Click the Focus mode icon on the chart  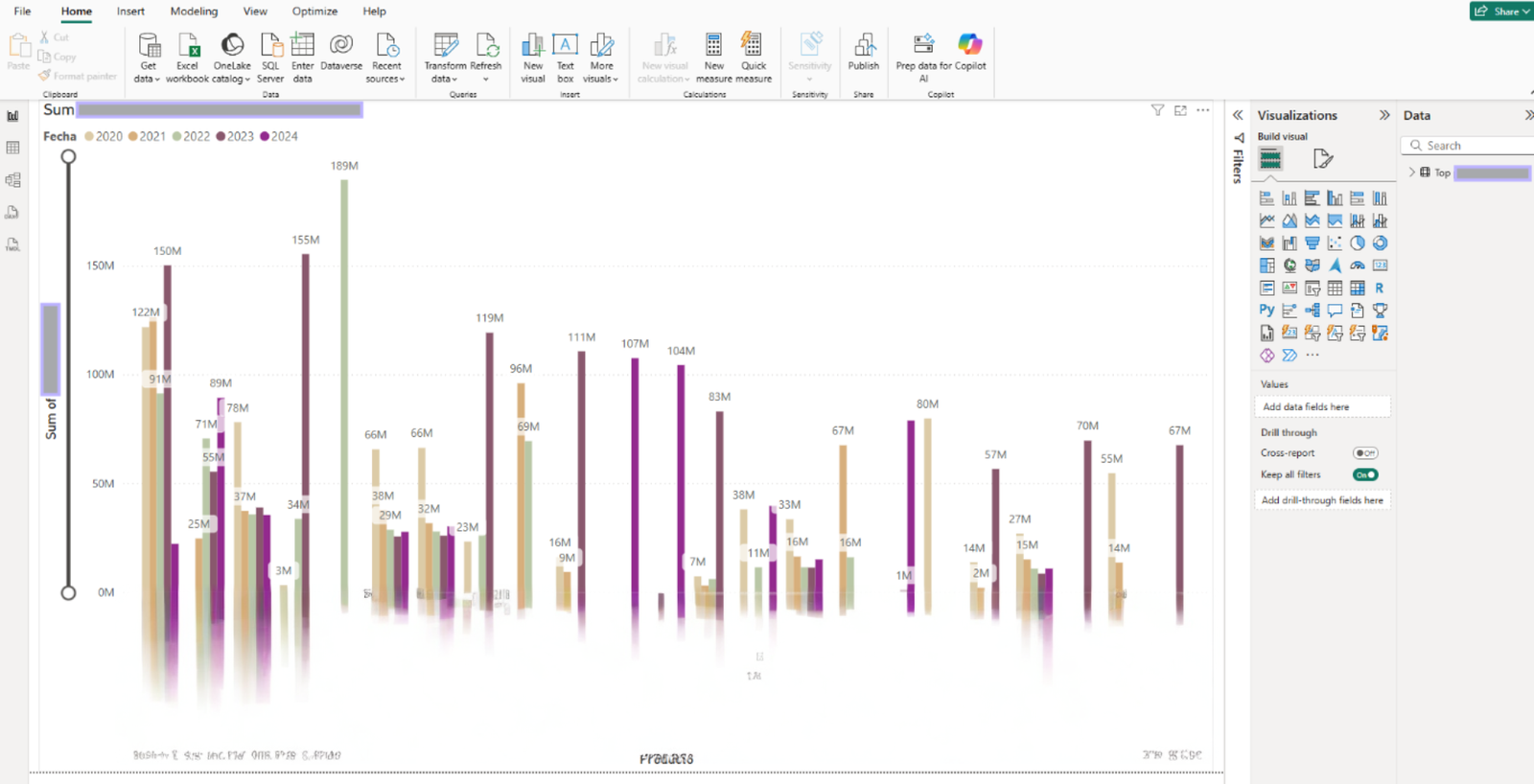[1180, 111]
